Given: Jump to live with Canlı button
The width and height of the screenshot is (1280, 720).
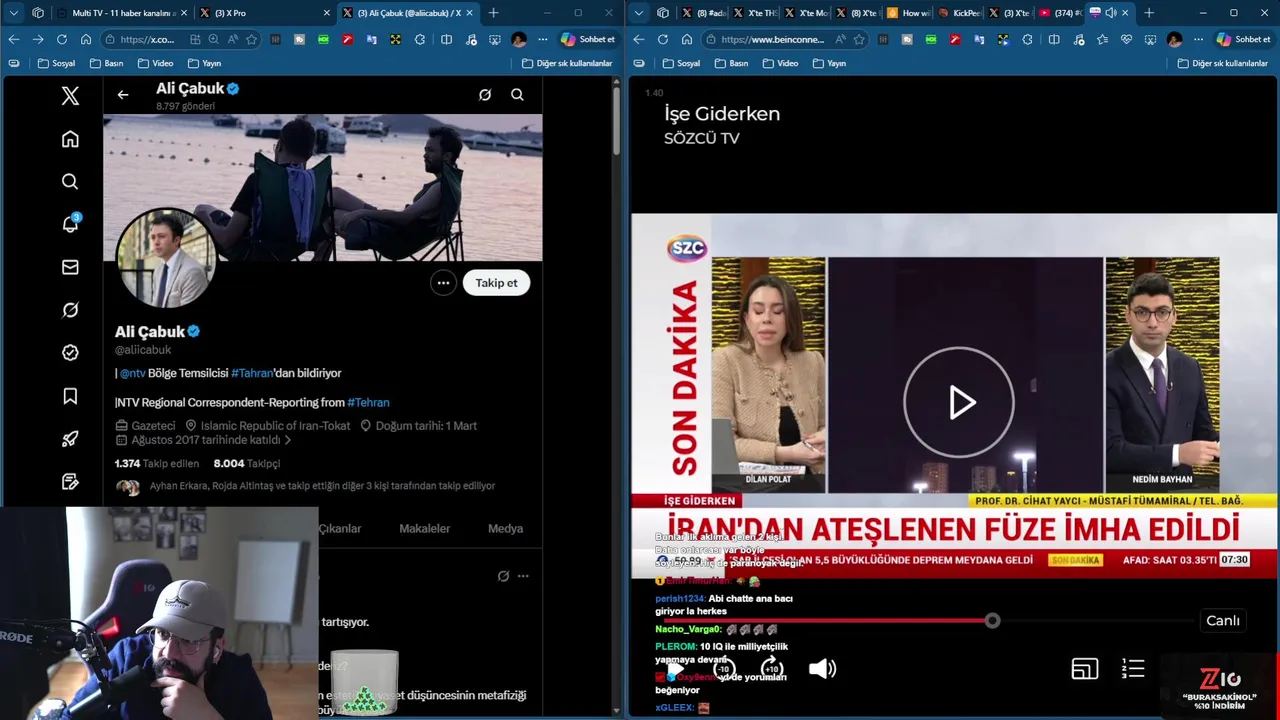Looking at the screenshot, I should 1223,621.
